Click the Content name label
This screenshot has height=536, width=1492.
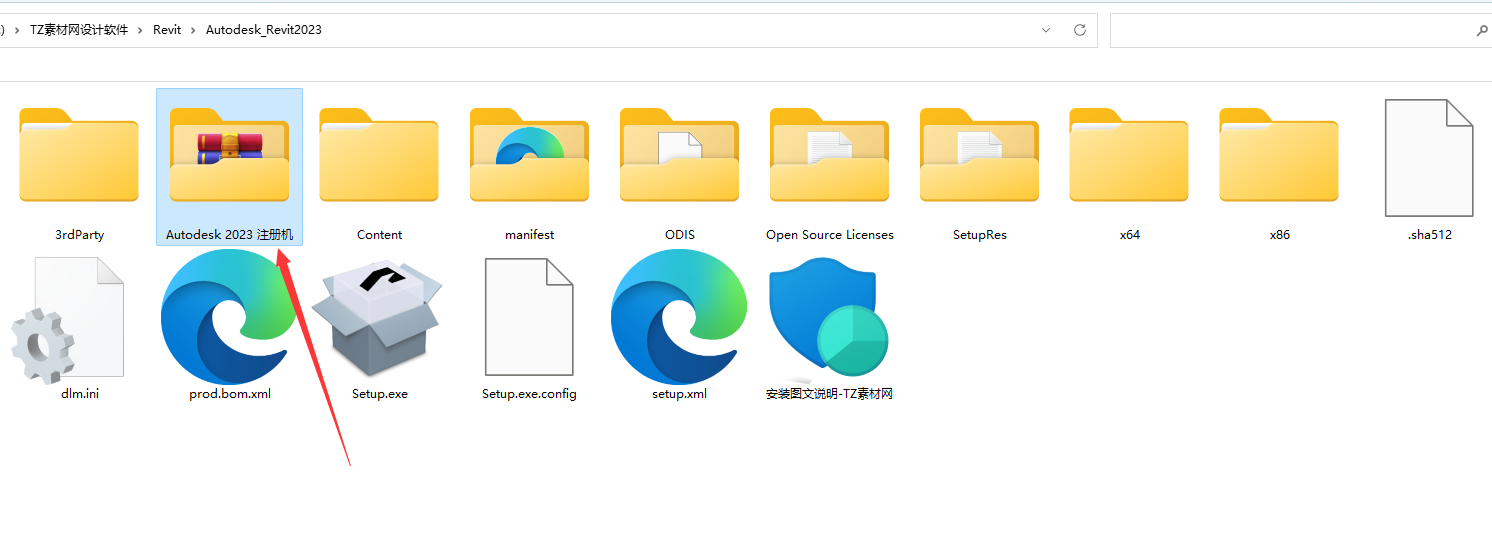379,235
